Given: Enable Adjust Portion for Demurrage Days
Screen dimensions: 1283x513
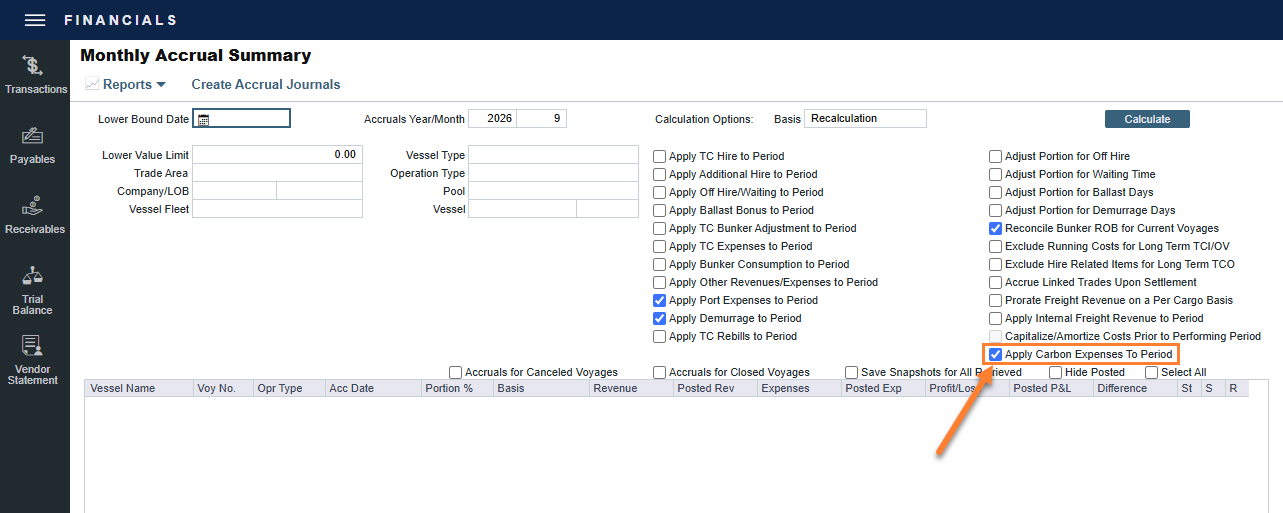Looking at the screenshot, I should point(996,210).
